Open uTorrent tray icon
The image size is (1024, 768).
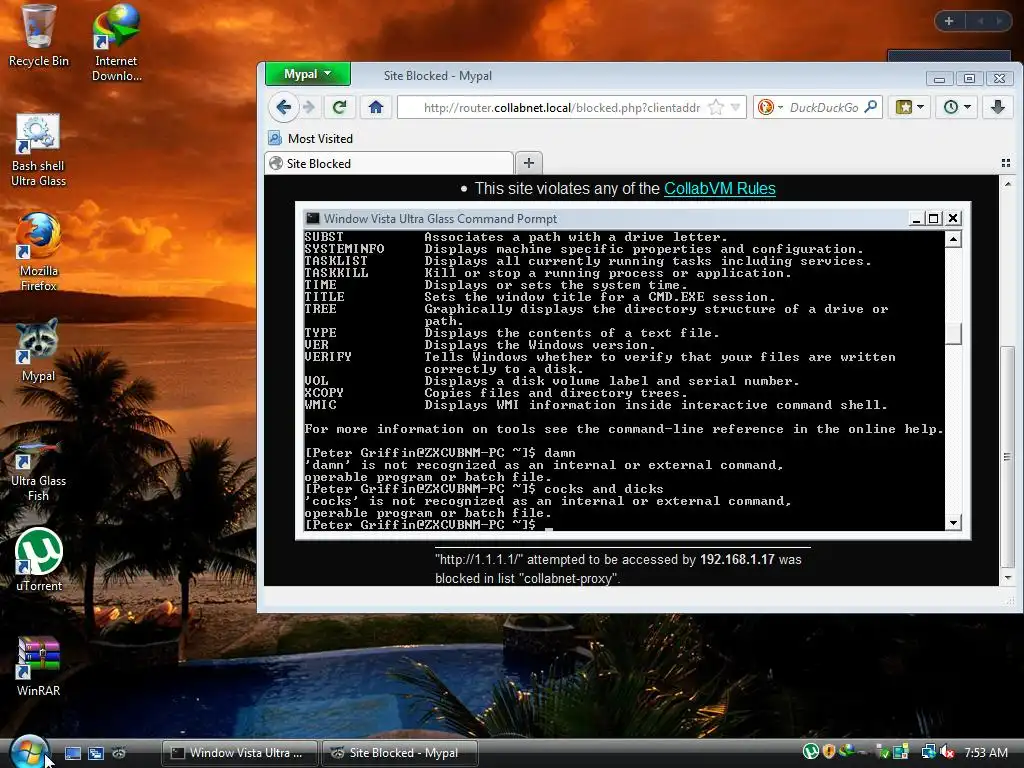pyautogui.click(x=810, y=752)
